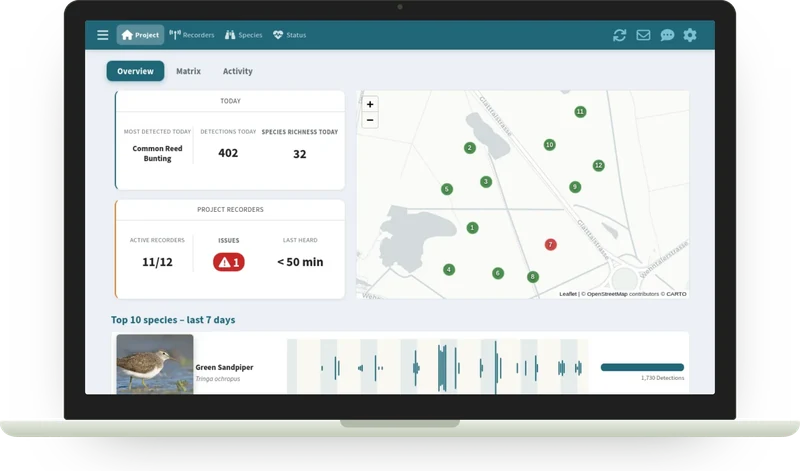This screenshot has width=800, height=471.
Task: Select recorder marker 11 on map
Action: pyautogui.click(x=580, y=112)
